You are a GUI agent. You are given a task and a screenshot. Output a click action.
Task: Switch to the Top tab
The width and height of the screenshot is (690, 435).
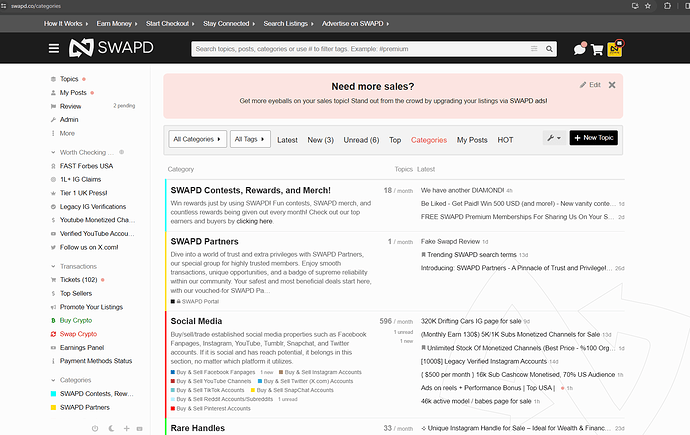click(395, 140)
